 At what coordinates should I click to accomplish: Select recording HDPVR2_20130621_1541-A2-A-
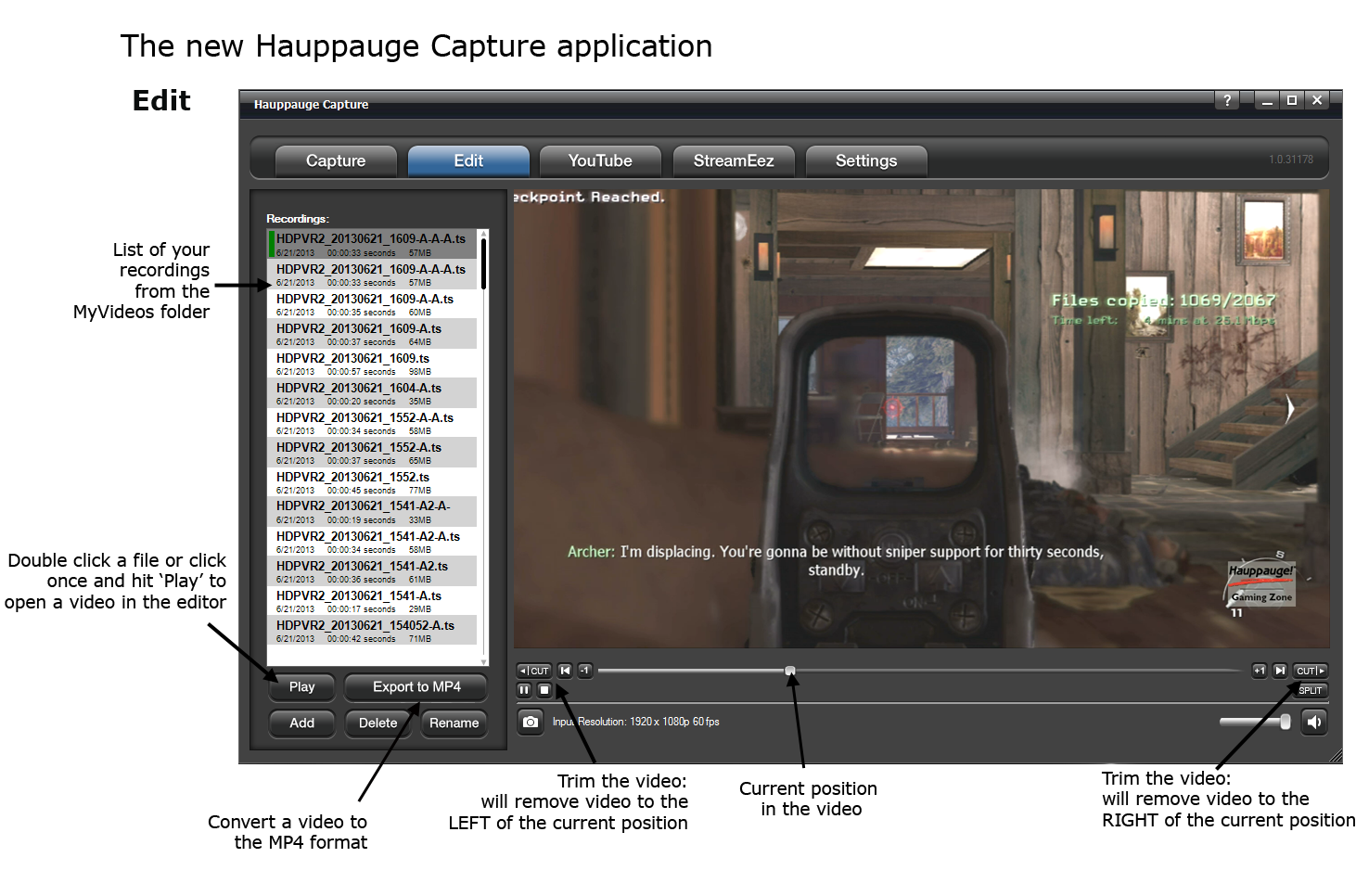pos(372,511)
